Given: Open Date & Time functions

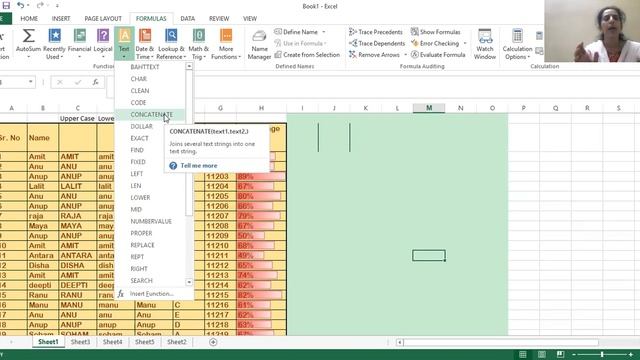Looking at the screenshot, I should pyautogui.click(x=145, y=43).
